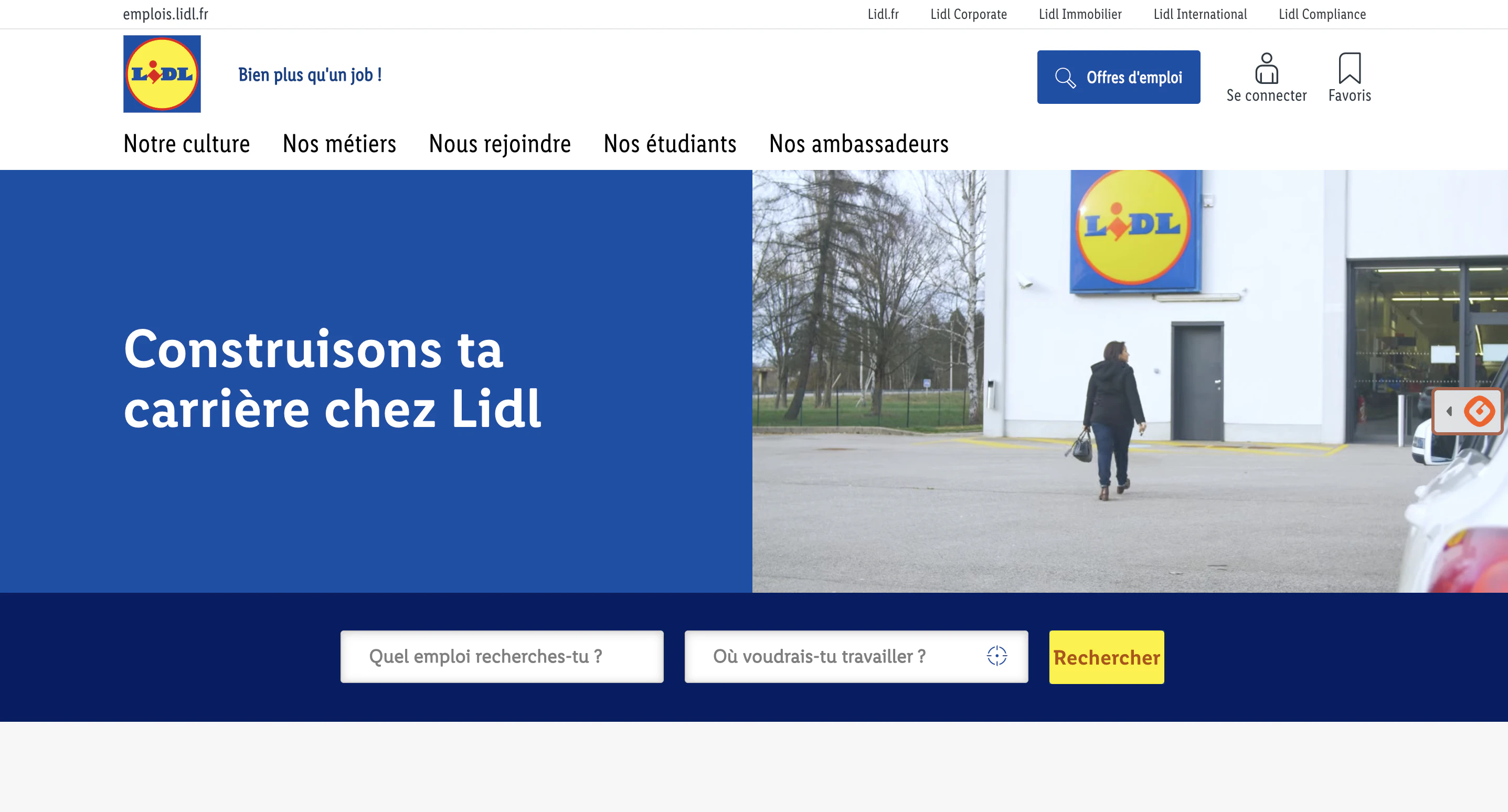Open the Lidl Compliance link

1322,14
